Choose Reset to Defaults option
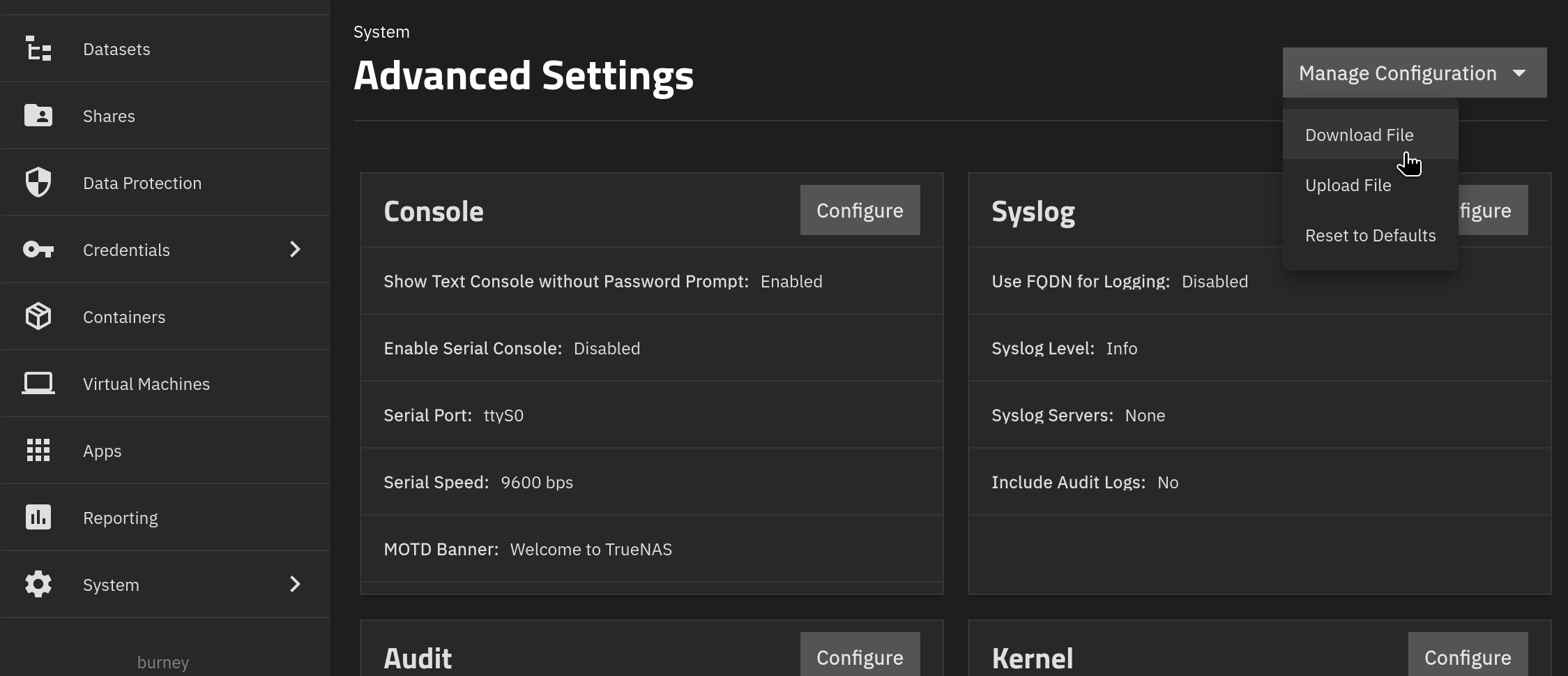This screenshot has width=1568, height=676. click(x=1370, y=235)
